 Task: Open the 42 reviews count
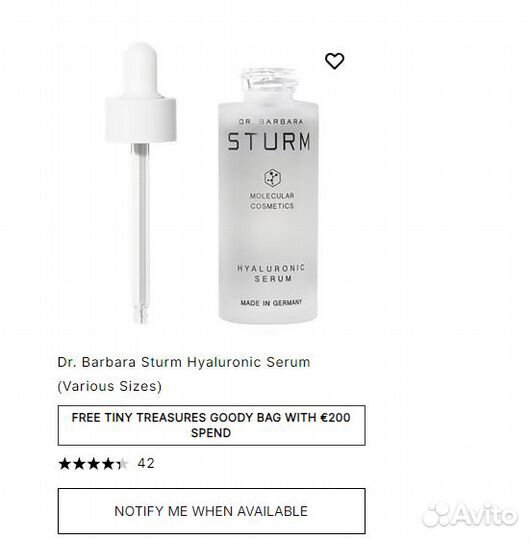click(146, 464)
